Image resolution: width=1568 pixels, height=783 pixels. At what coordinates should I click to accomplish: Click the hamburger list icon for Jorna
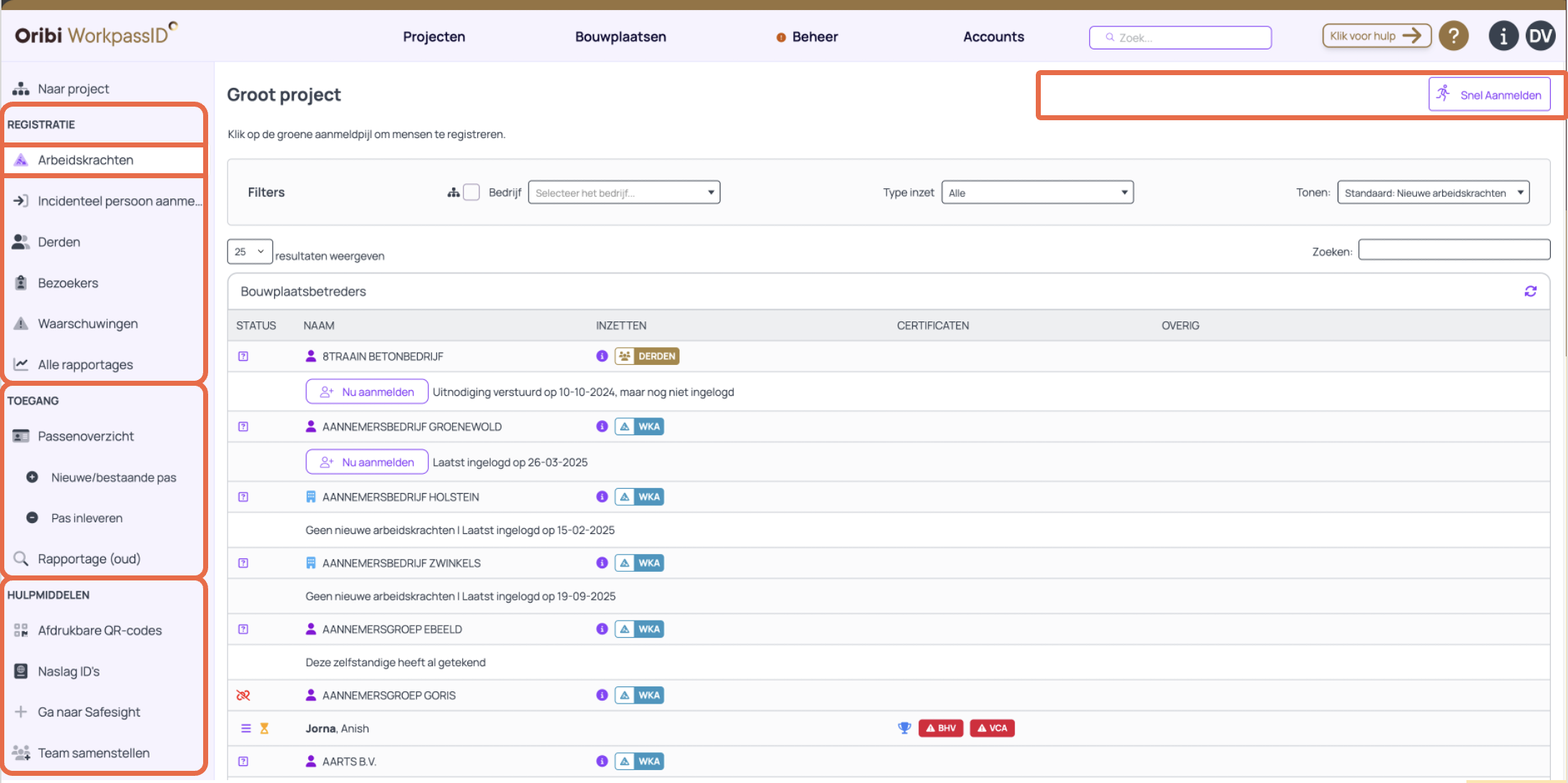tap(246, 728)
